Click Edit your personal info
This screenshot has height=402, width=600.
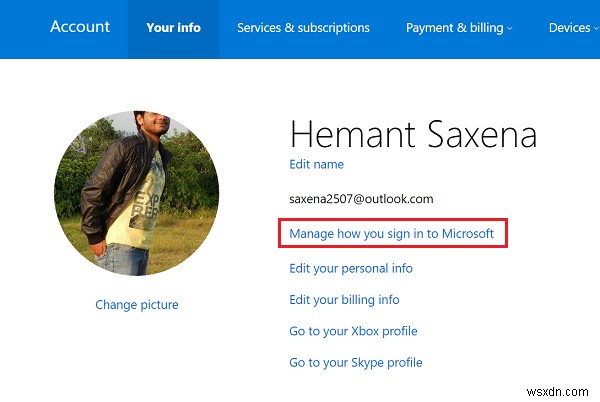pyautogui.click(x=351, y=268)
